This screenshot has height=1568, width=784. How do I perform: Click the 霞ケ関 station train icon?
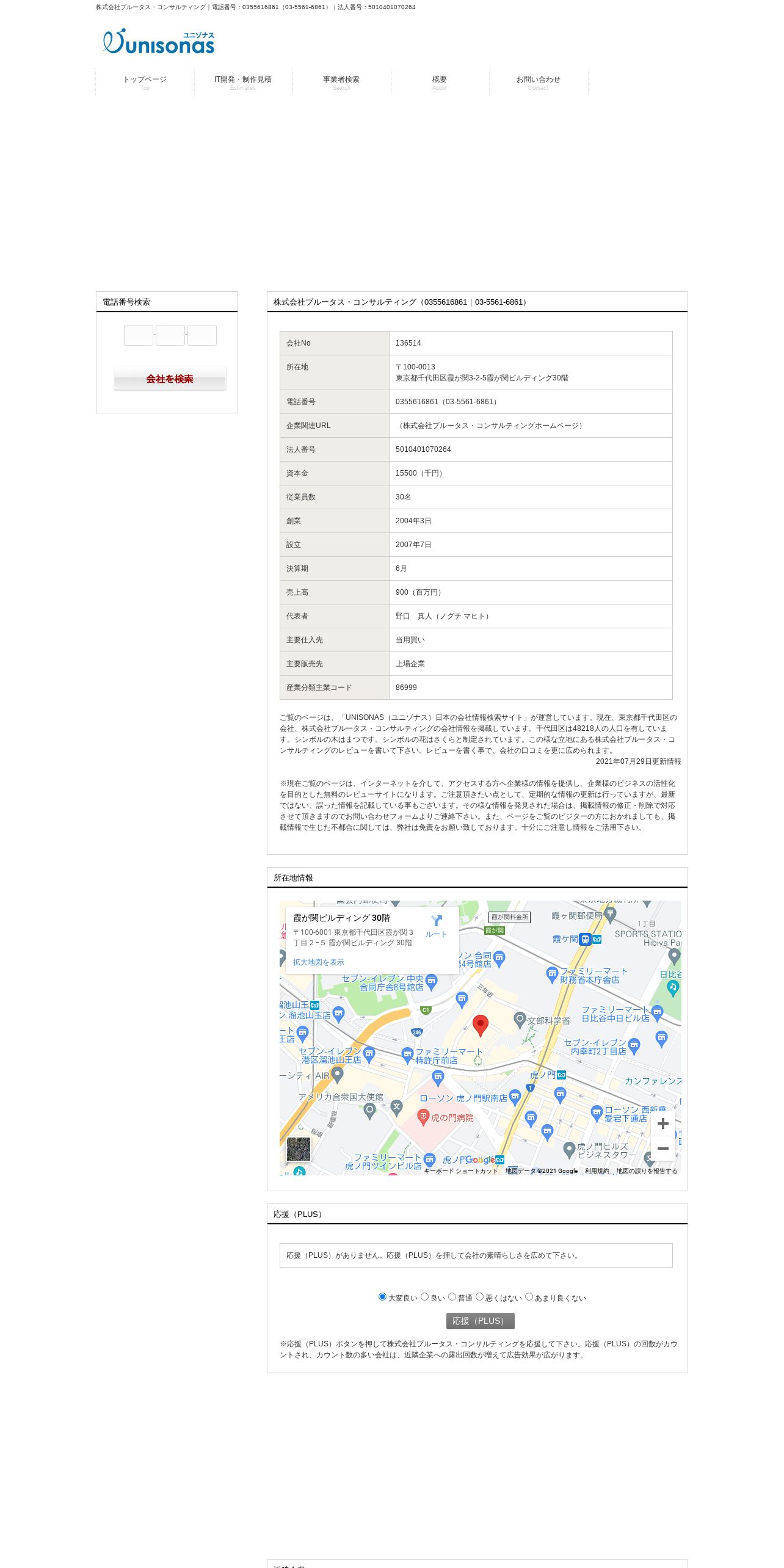585,939
